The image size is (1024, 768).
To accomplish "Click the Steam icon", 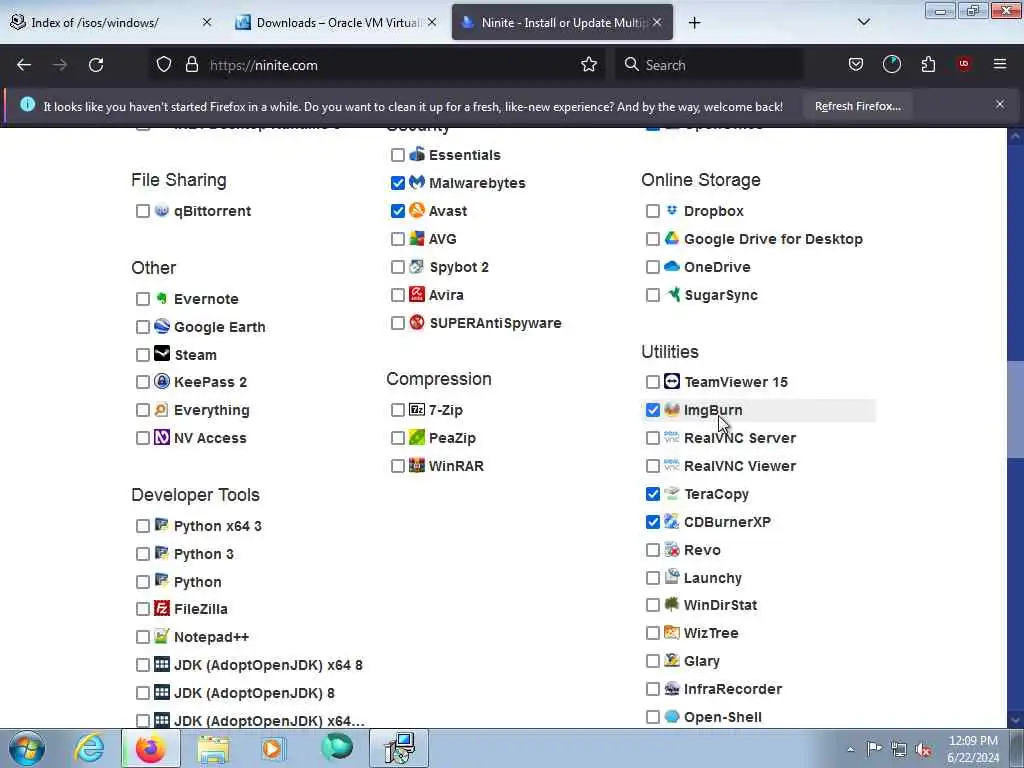I will tap(162, 354).
